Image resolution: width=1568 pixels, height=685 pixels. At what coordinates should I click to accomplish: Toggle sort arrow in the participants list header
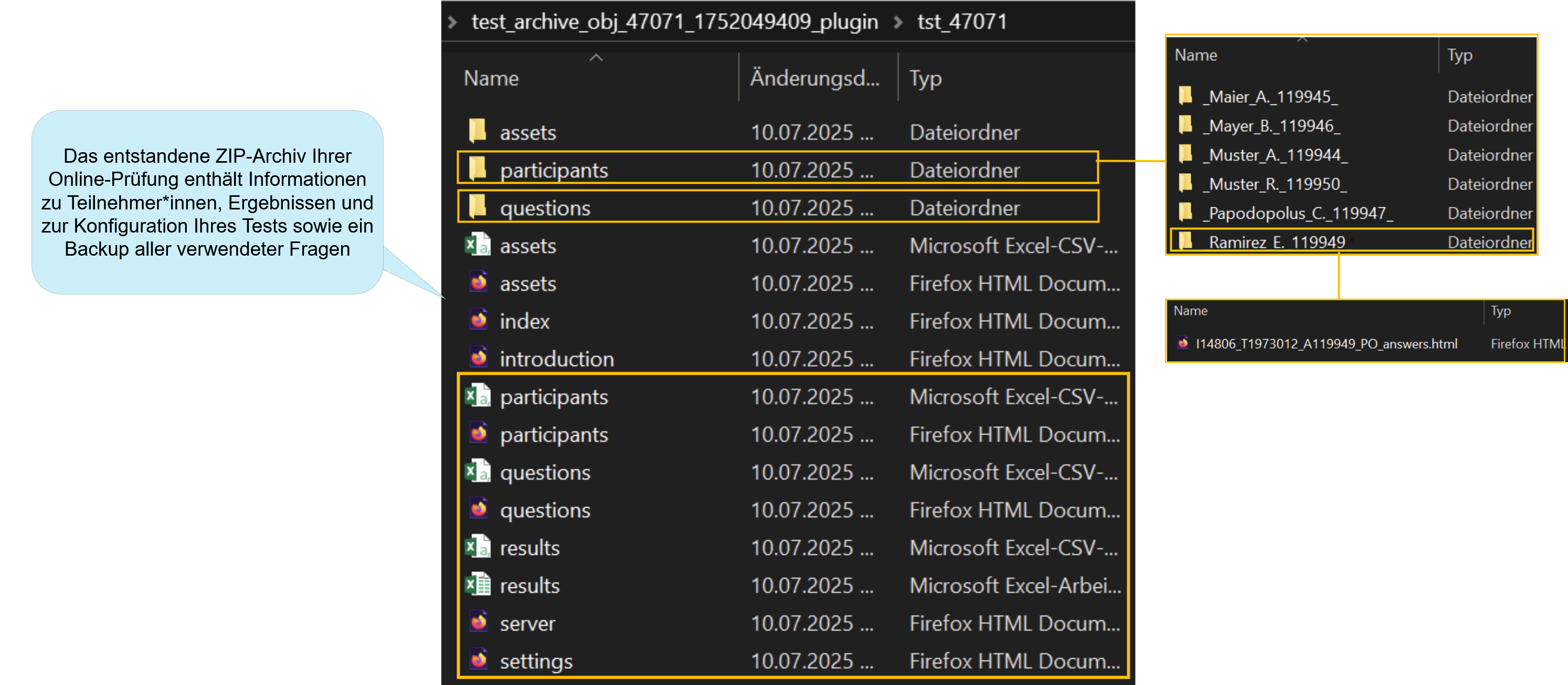(x=1302, y=39)
